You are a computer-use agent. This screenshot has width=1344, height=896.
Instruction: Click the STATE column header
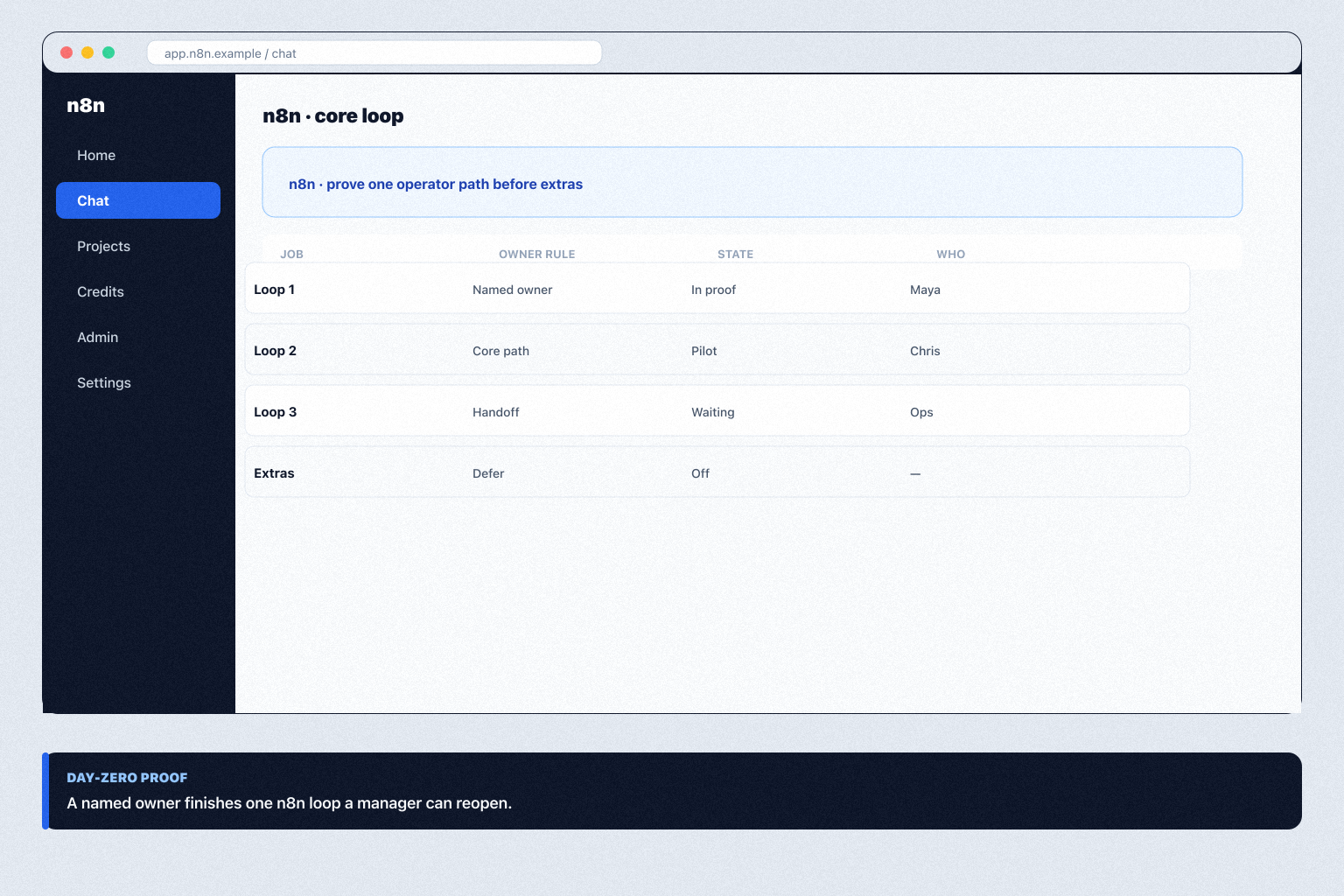[735, 255]
